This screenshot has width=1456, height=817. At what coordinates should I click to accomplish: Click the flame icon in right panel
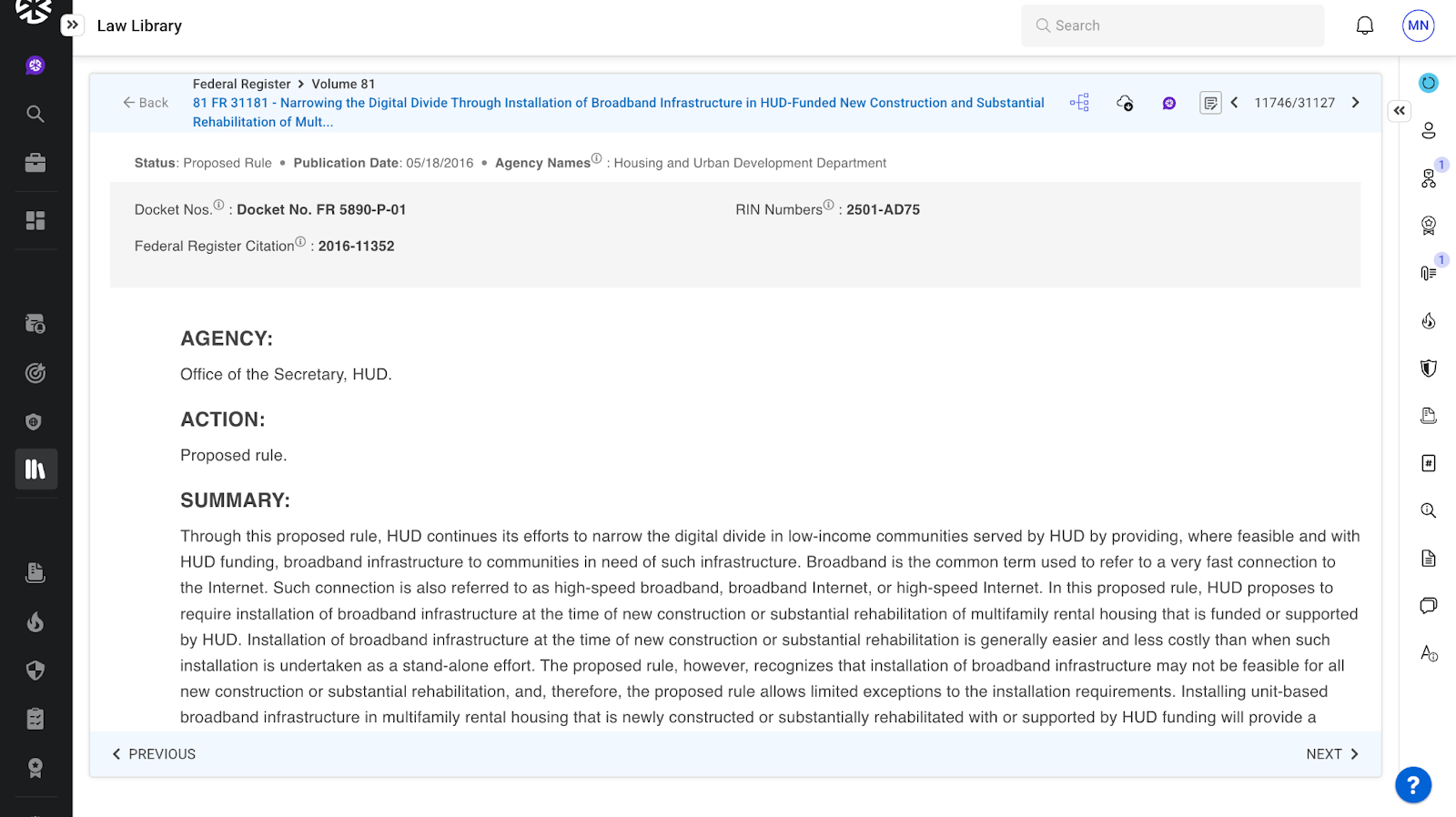[1428, 320]
